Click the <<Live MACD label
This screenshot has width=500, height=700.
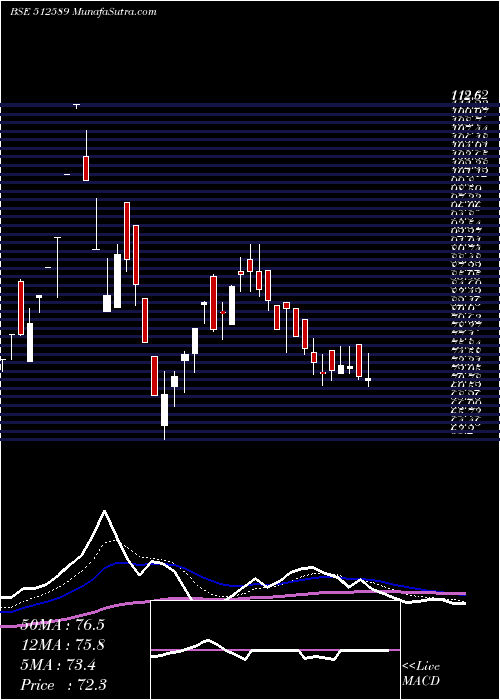tap(421, 674)
